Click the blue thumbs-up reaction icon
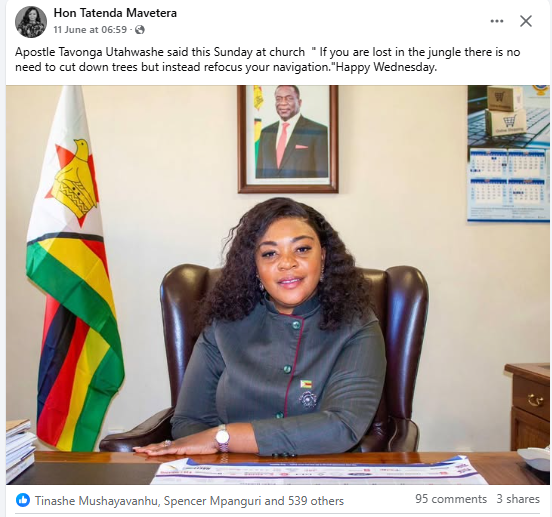The image size is (552, 517). [23, 500]
